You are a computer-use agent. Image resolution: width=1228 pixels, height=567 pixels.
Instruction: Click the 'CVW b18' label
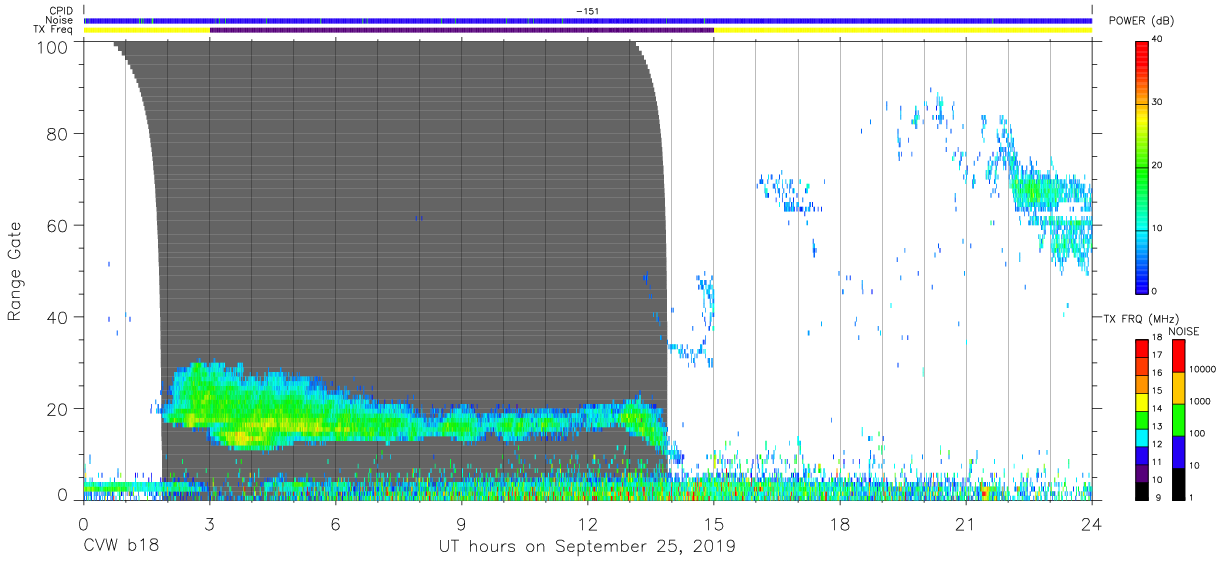(x=120, y=547)
